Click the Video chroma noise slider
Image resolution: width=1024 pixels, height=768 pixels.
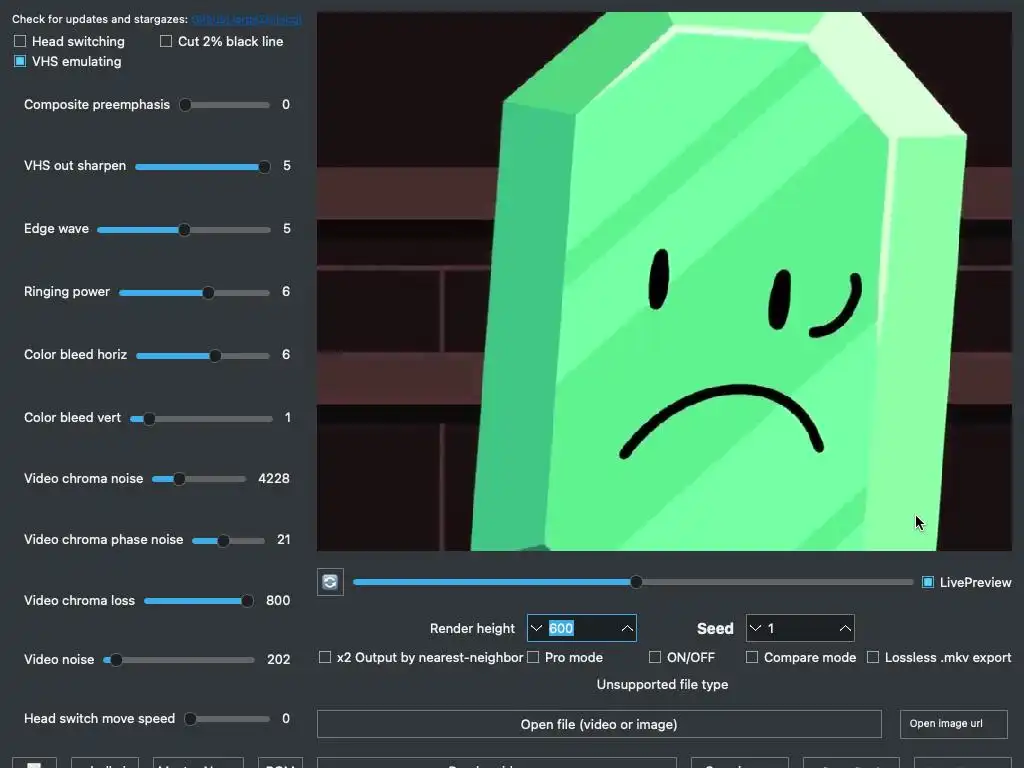pos(199,479)
